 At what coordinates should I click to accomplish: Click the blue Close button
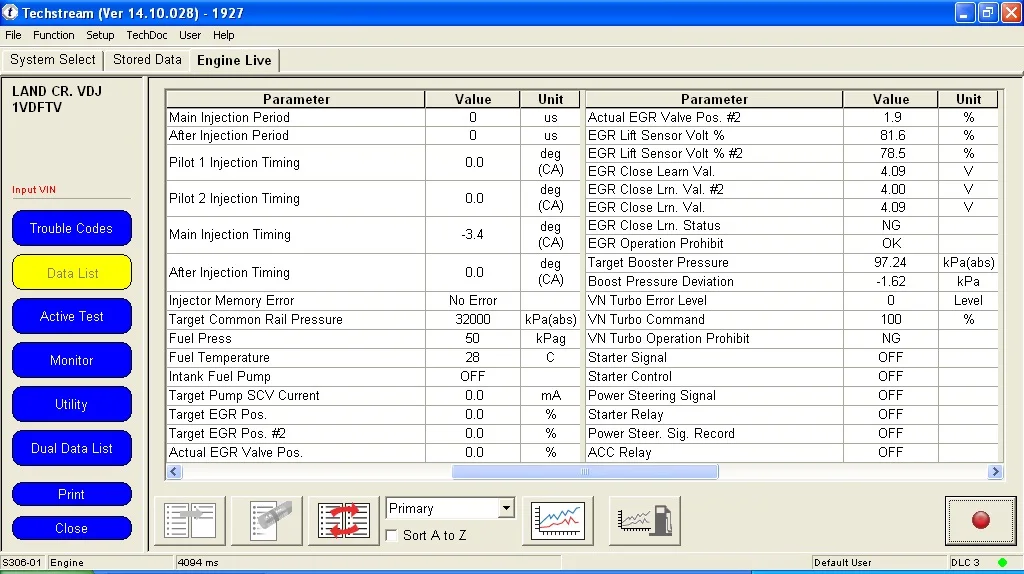click(71, 528)
